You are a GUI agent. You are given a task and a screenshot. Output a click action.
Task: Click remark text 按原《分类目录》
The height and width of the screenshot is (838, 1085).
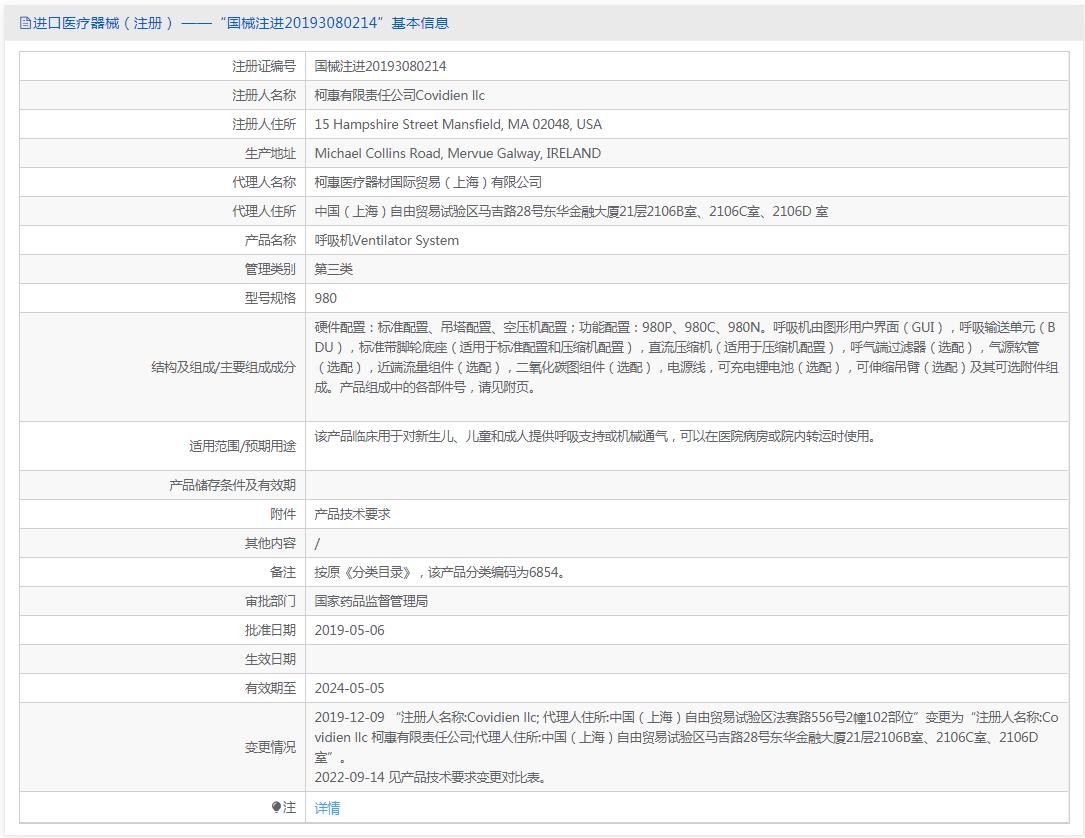tap(439, 573)
